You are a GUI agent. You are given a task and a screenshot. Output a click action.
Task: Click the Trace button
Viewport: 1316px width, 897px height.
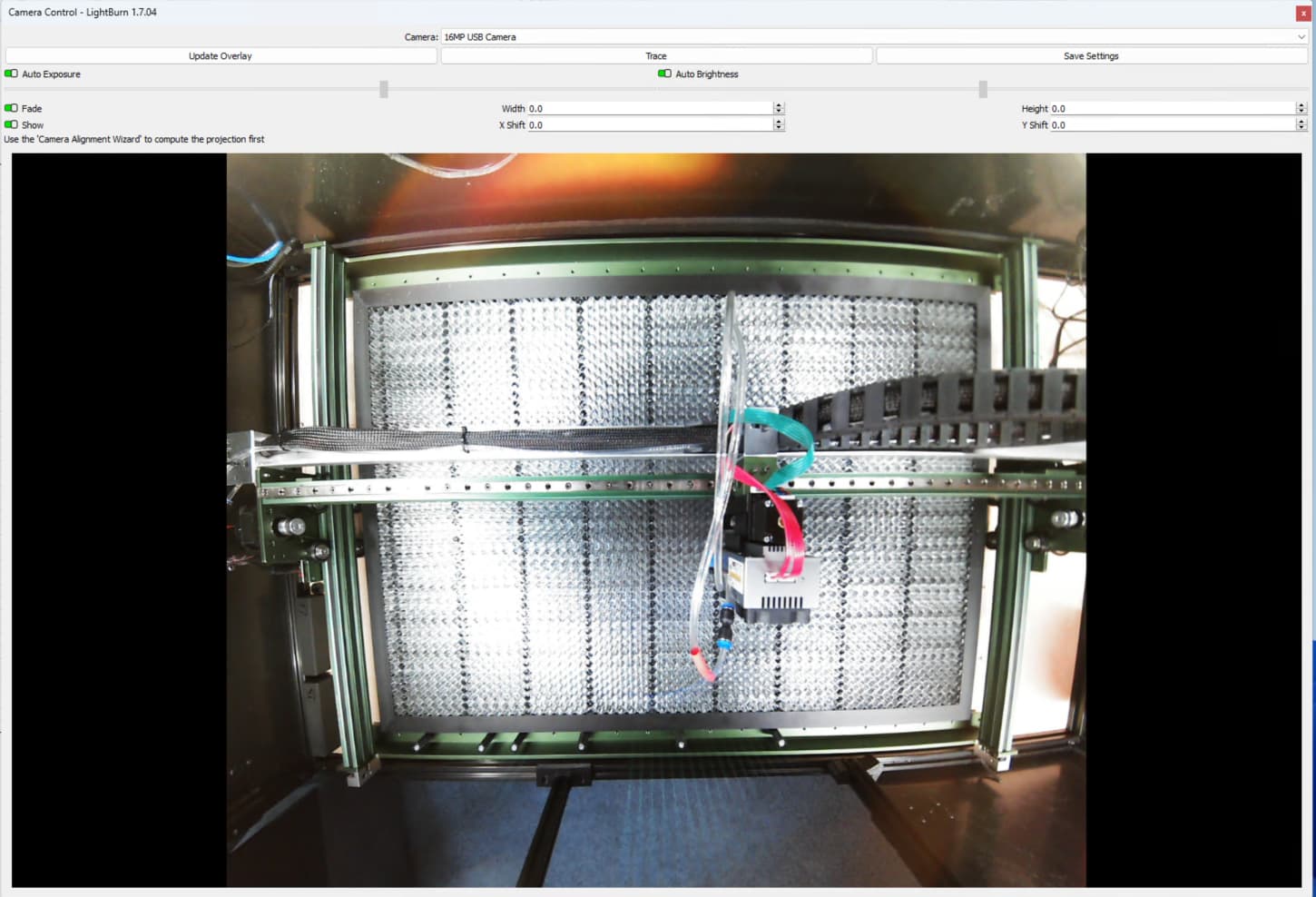click(x=656, y=56)
